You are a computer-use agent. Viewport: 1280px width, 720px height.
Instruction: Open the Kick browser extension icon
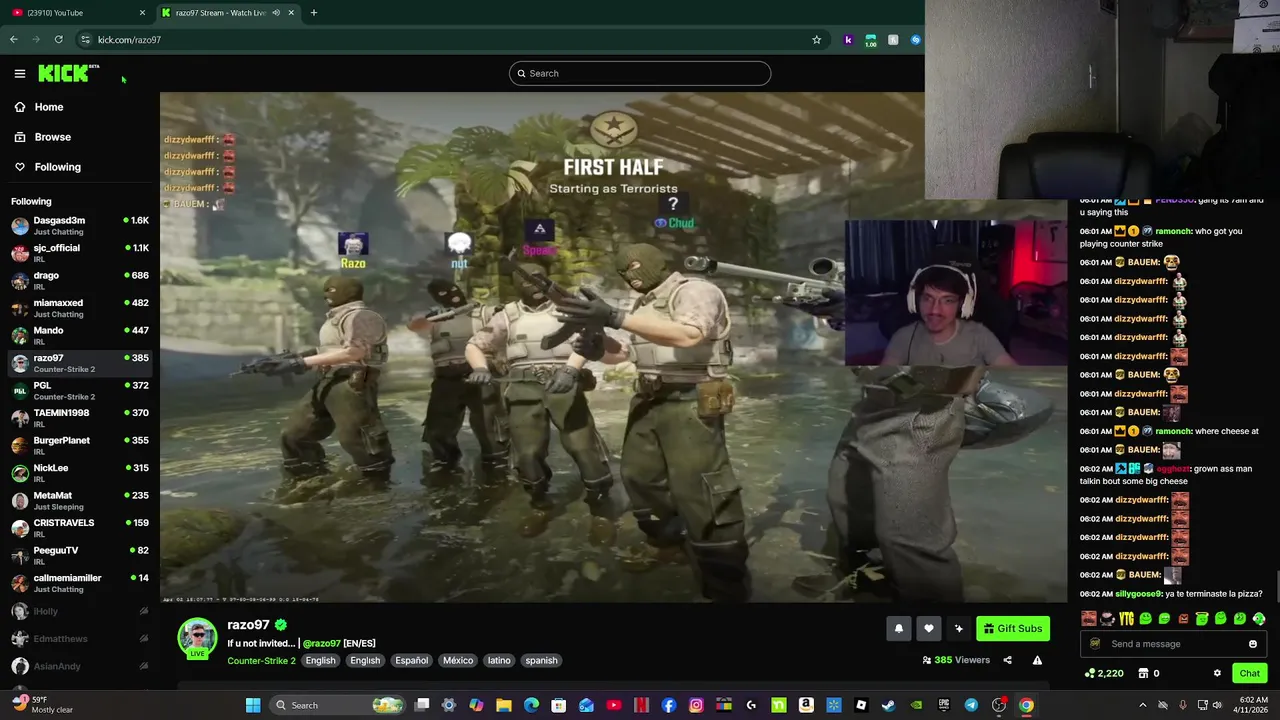tap(848, 40)
